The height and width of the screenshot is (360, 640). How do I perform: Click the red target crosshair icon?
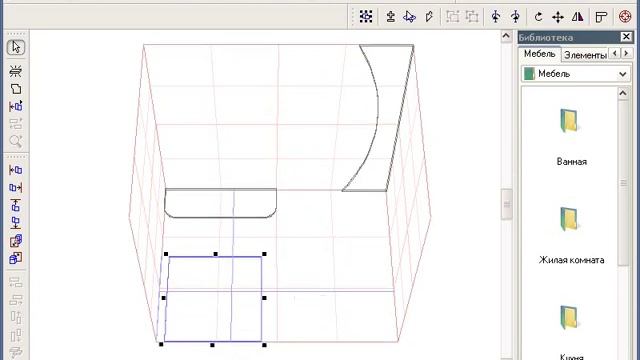(625, 16)
